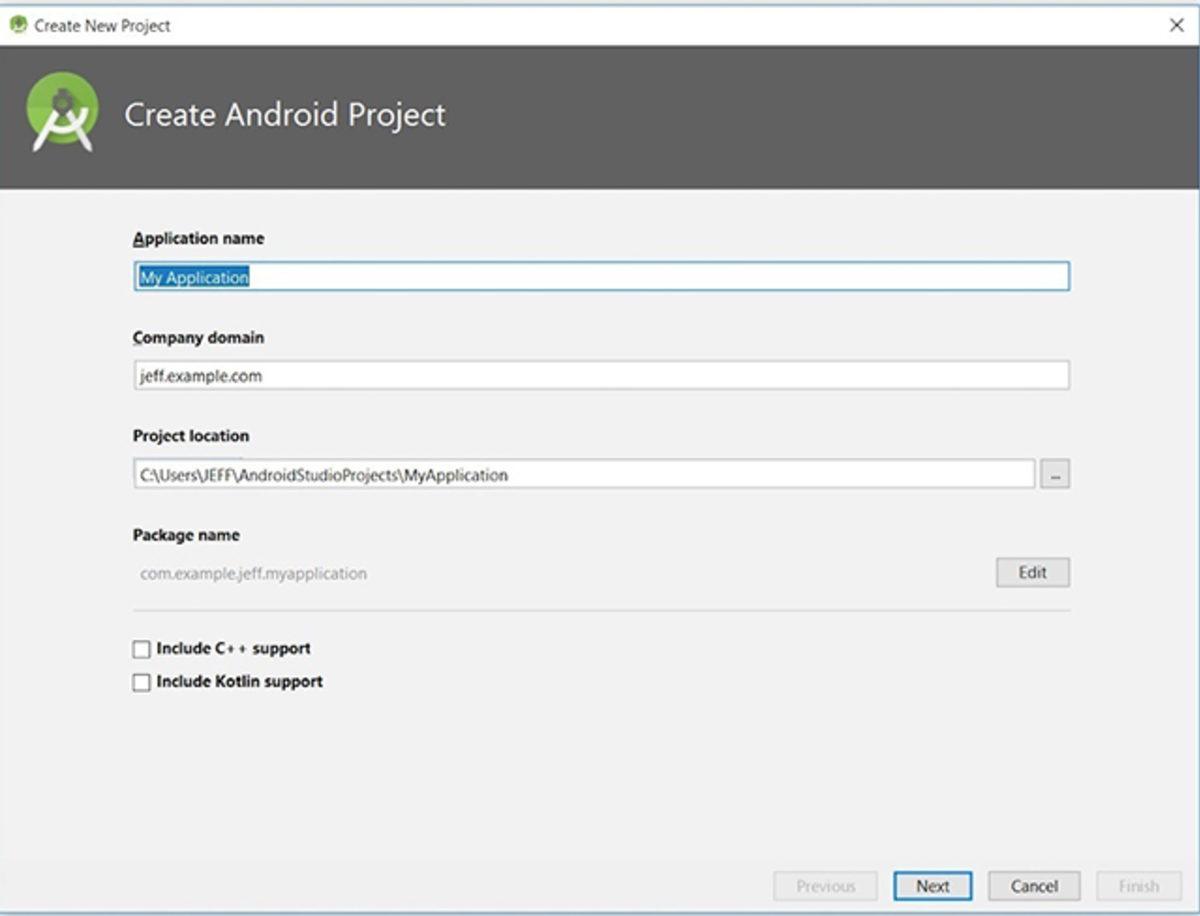The height and width of the screenshot is (916, 1200).
Task: Click the grayed com.example.jeff.myapplication package text
Action: point(252,573)
